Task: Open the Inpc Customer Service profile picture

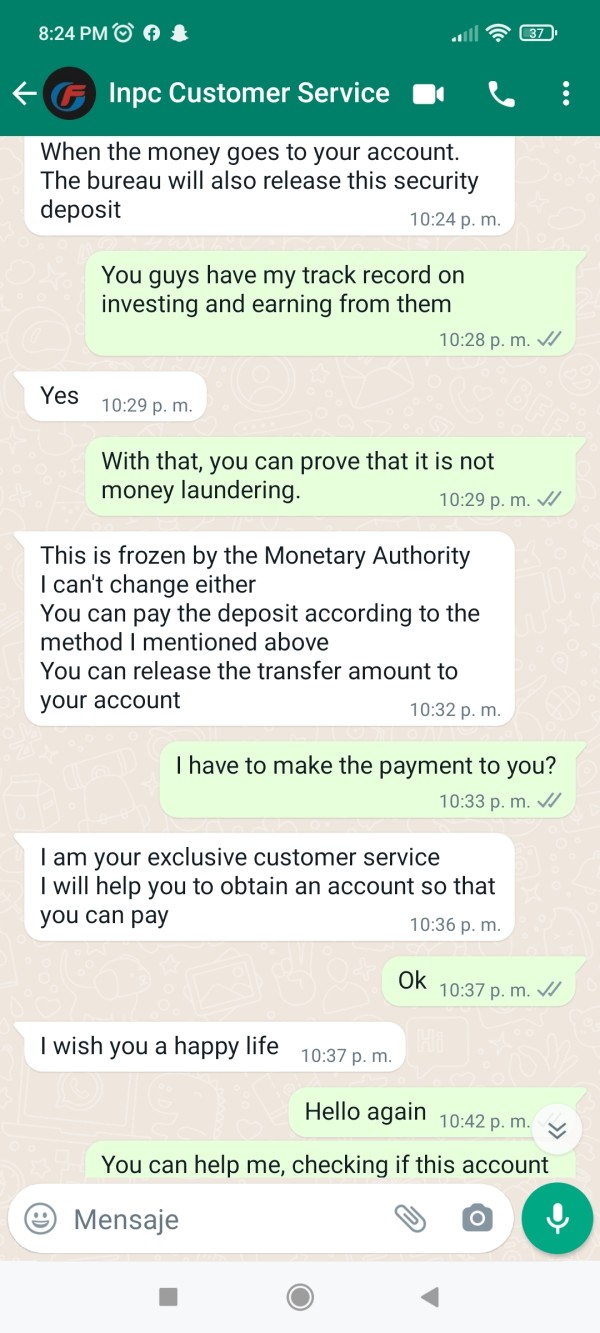Action: (70, 94)
